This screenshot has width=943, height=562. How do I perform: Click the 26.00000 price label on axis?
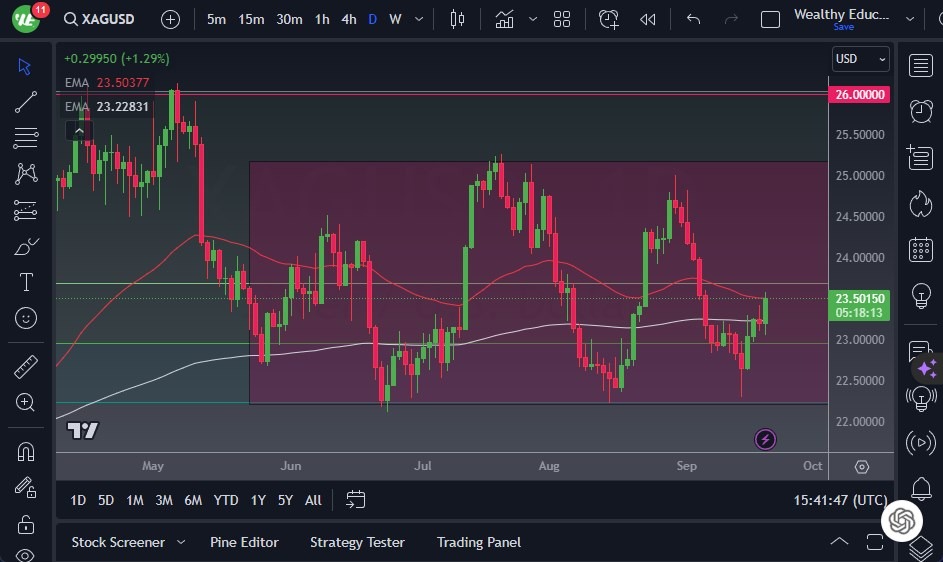click(859, 94)
